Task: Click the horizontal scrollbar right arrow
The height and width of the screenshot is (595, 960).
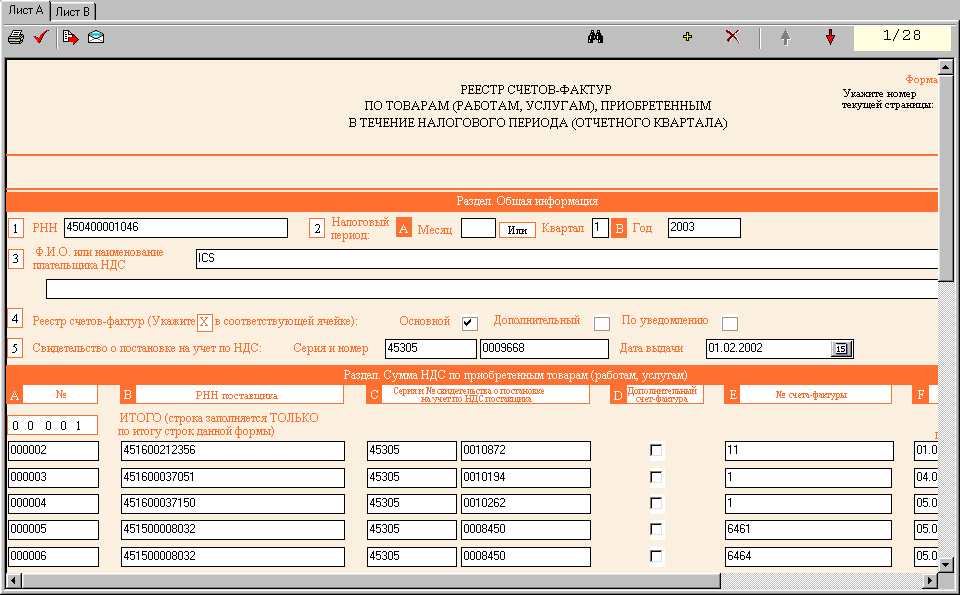Action: pos(930,580)
